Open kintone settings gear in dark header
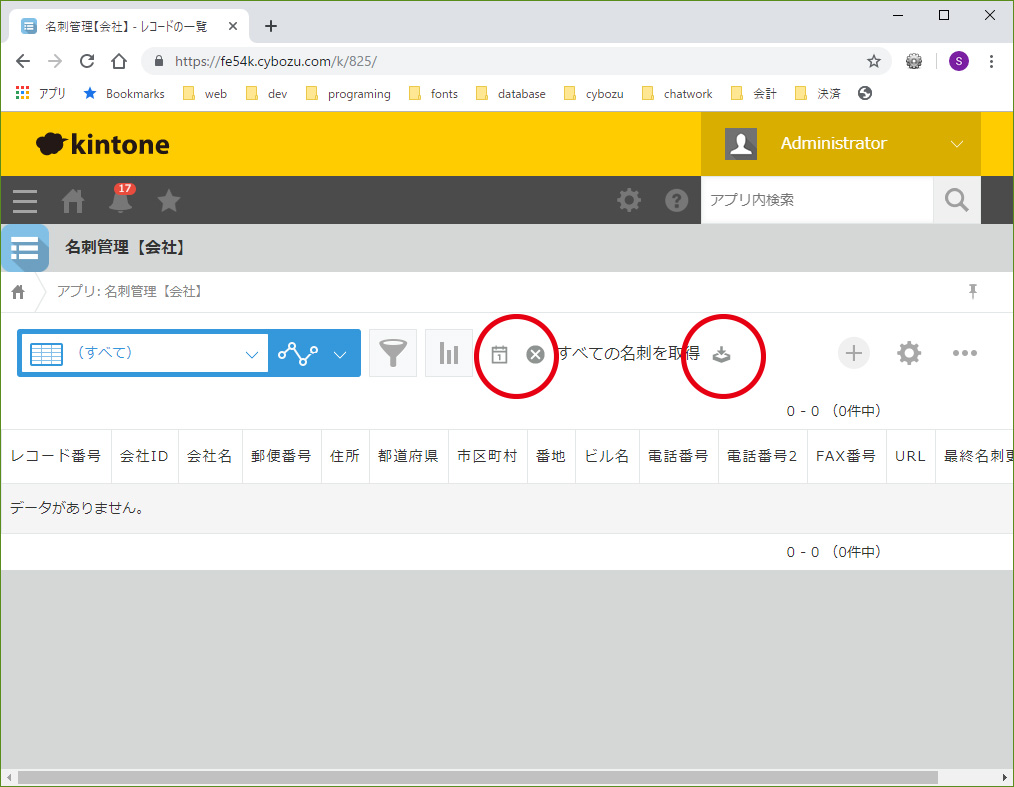Viewport: 1014px width, 787px height. coord(629,200)
